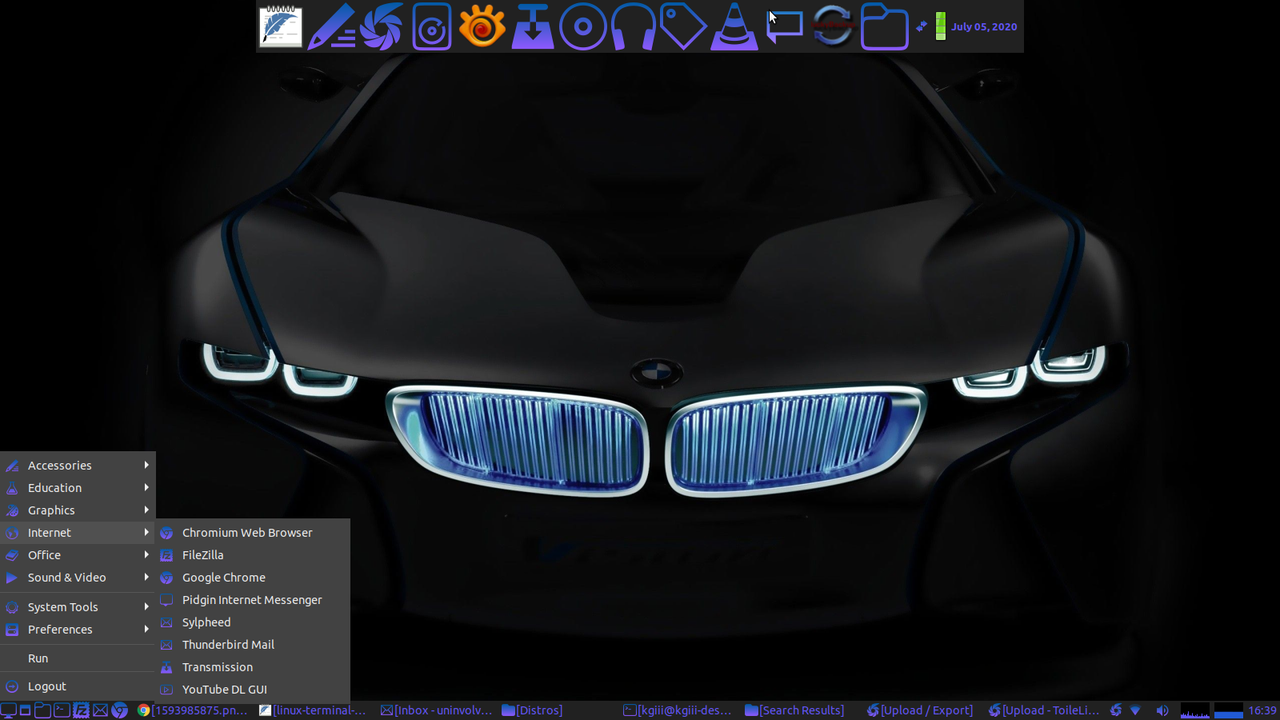The image size is (1280, 720).
Task: Switch to Upload / Export window
Action: [920, 710]
